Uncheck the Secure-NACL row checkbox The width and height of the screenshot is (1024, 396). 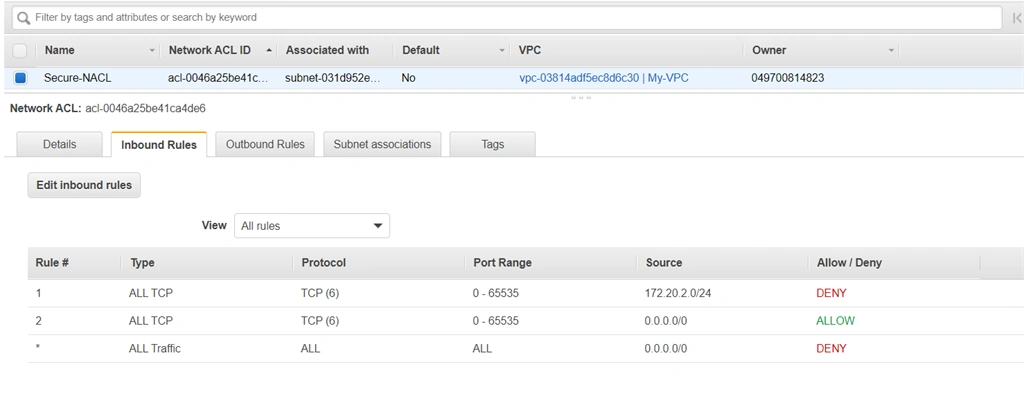click(20, 78)
